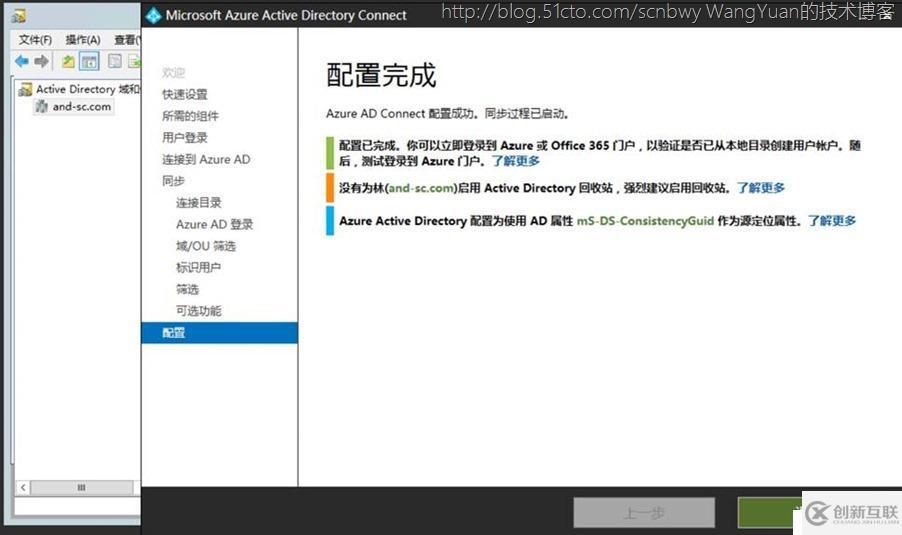This screenshot has width=902, height=535.
Task: Open the 操作(A) menu
Action: pyautogui.click(x=82, y=39)
